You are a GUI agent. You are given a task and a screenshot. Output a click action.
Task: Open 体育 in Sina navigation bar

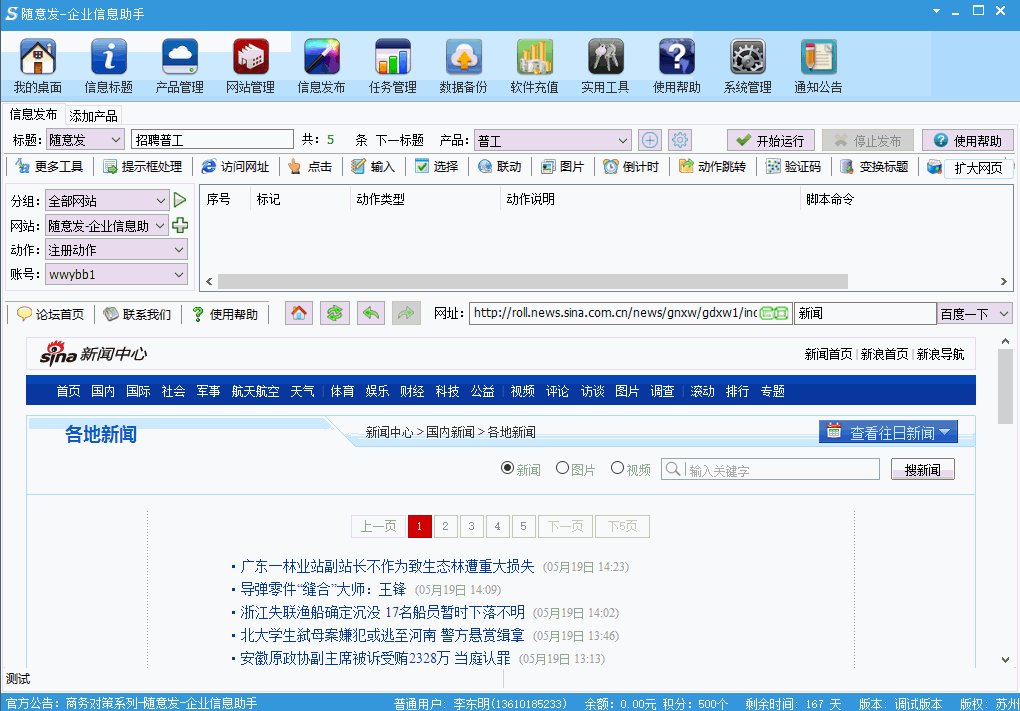(342, 391)
